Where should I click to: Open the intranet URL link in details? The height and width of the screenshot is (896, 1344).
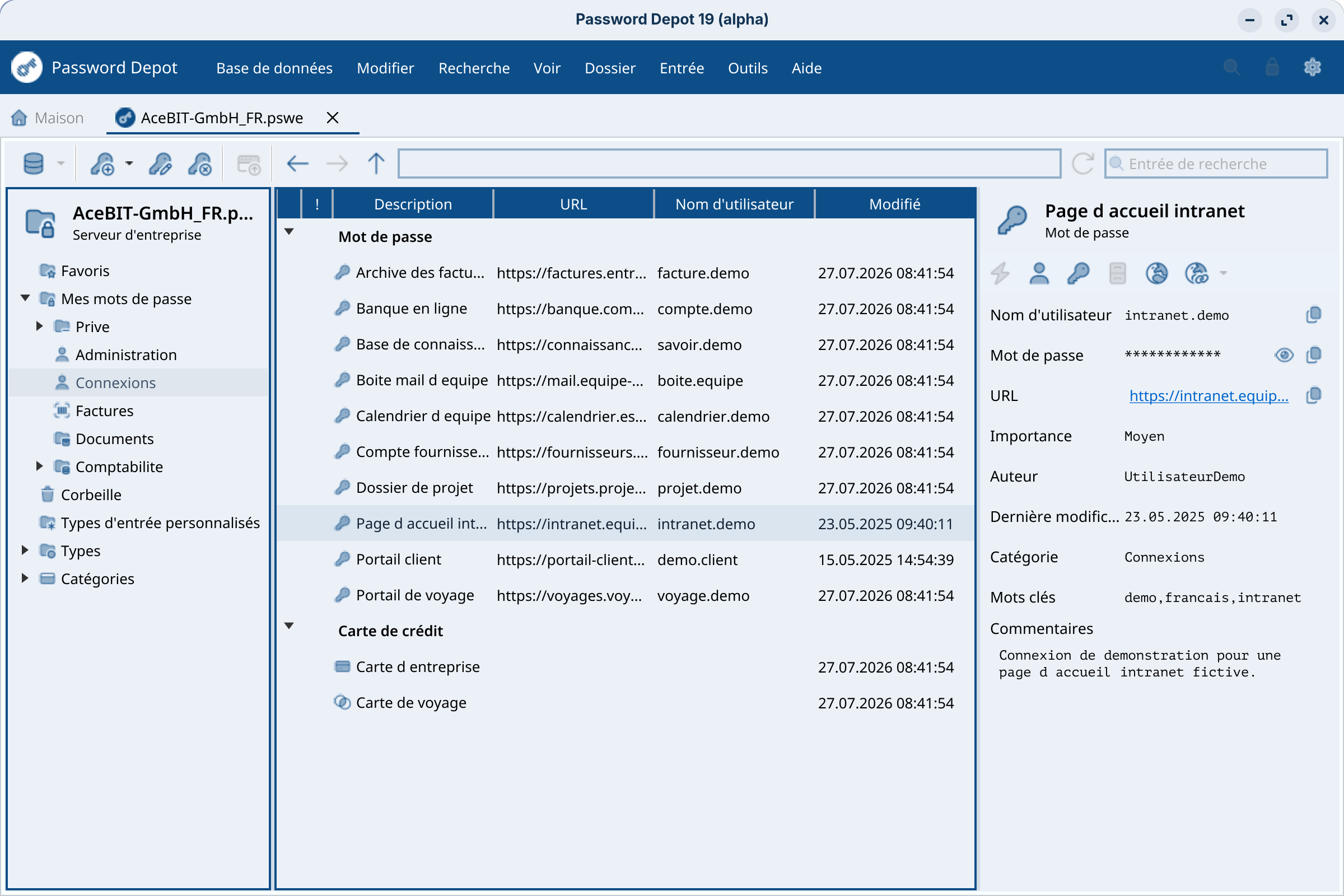1208,395
